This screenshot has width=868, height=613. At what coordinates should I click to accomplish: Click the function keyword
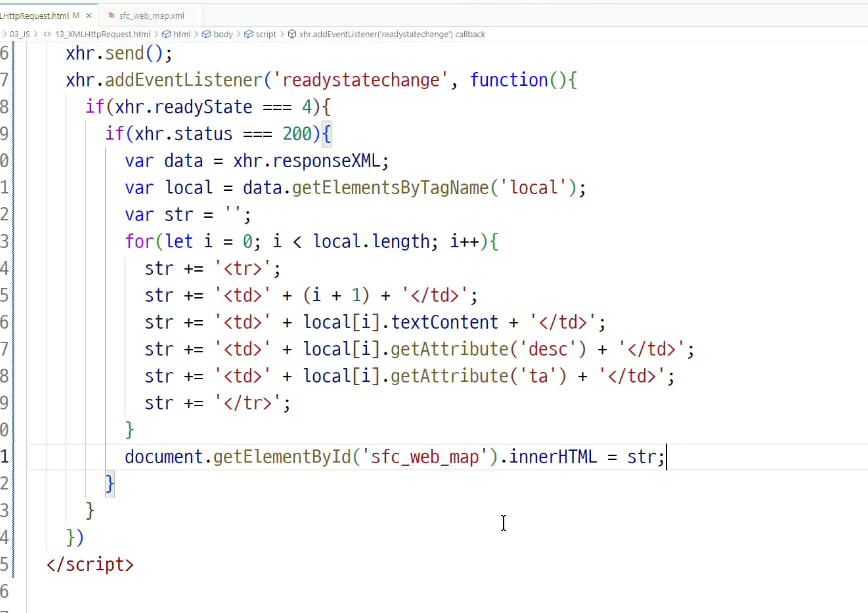509,80
